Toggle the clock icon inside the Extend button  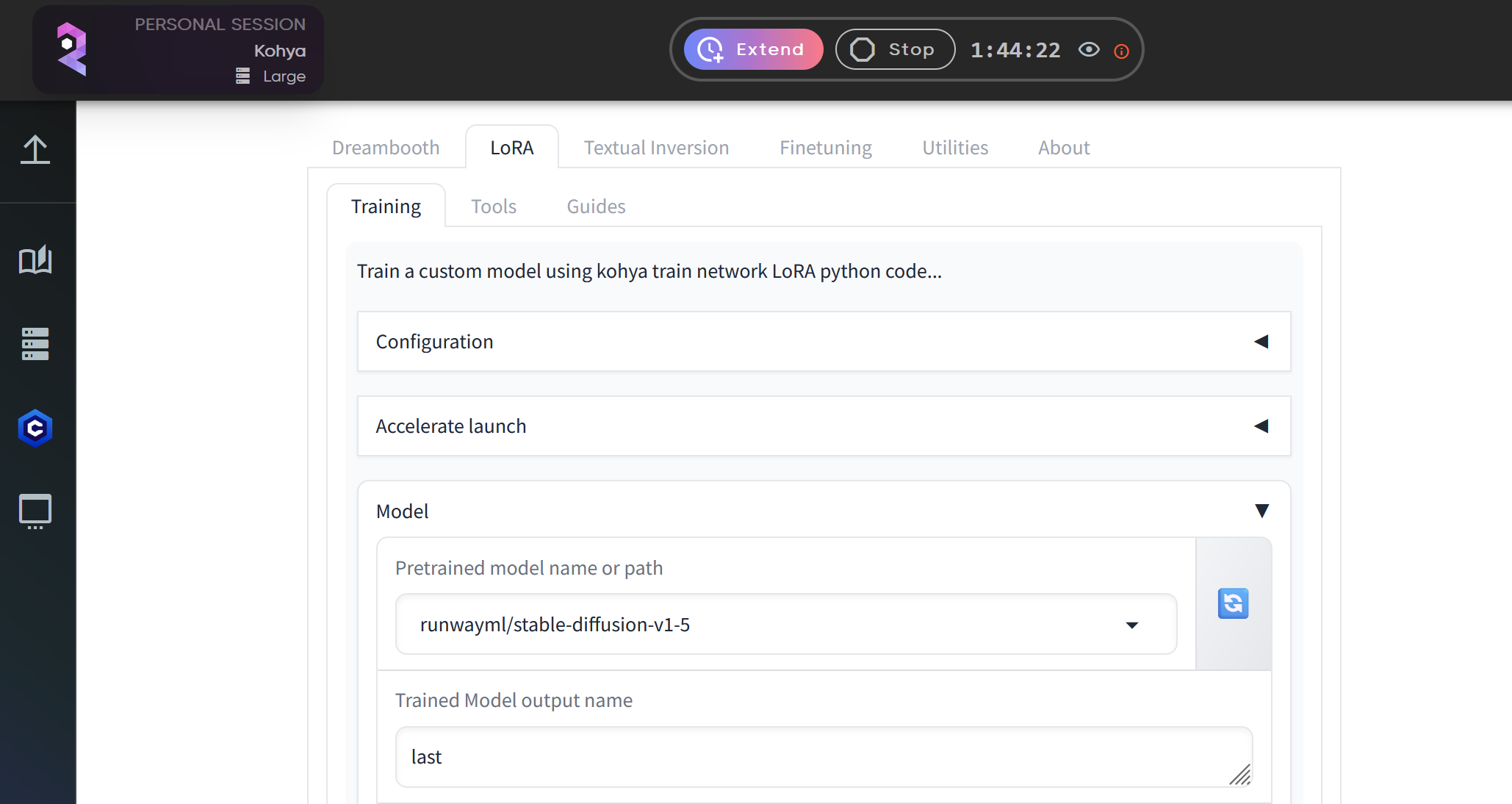click(710, 49)
